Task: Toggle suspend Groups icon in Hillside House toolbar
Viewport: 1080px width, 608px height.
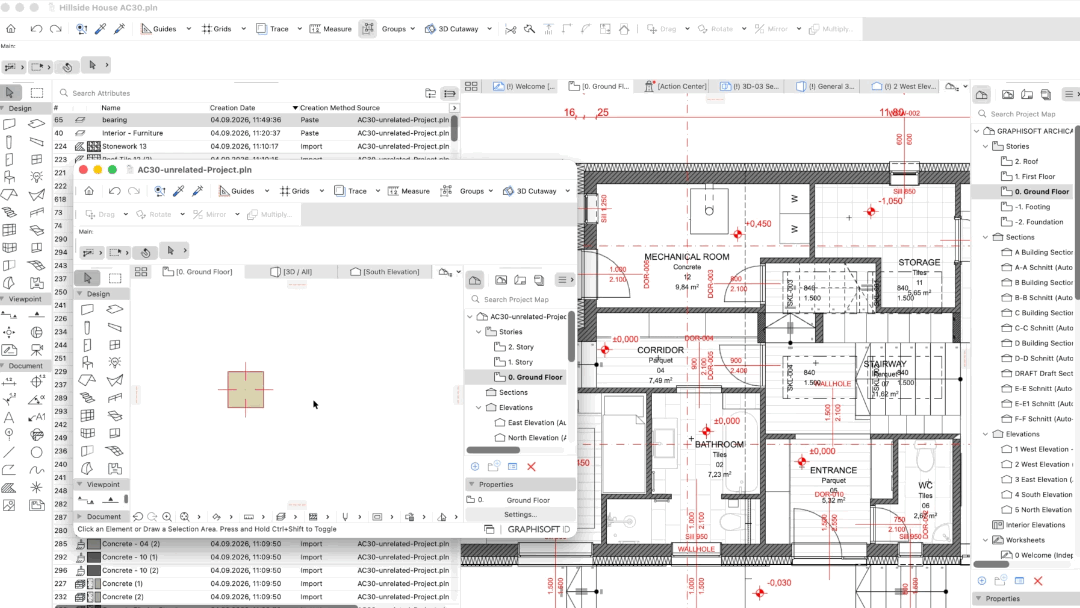Action: click(x=368, y=29)
